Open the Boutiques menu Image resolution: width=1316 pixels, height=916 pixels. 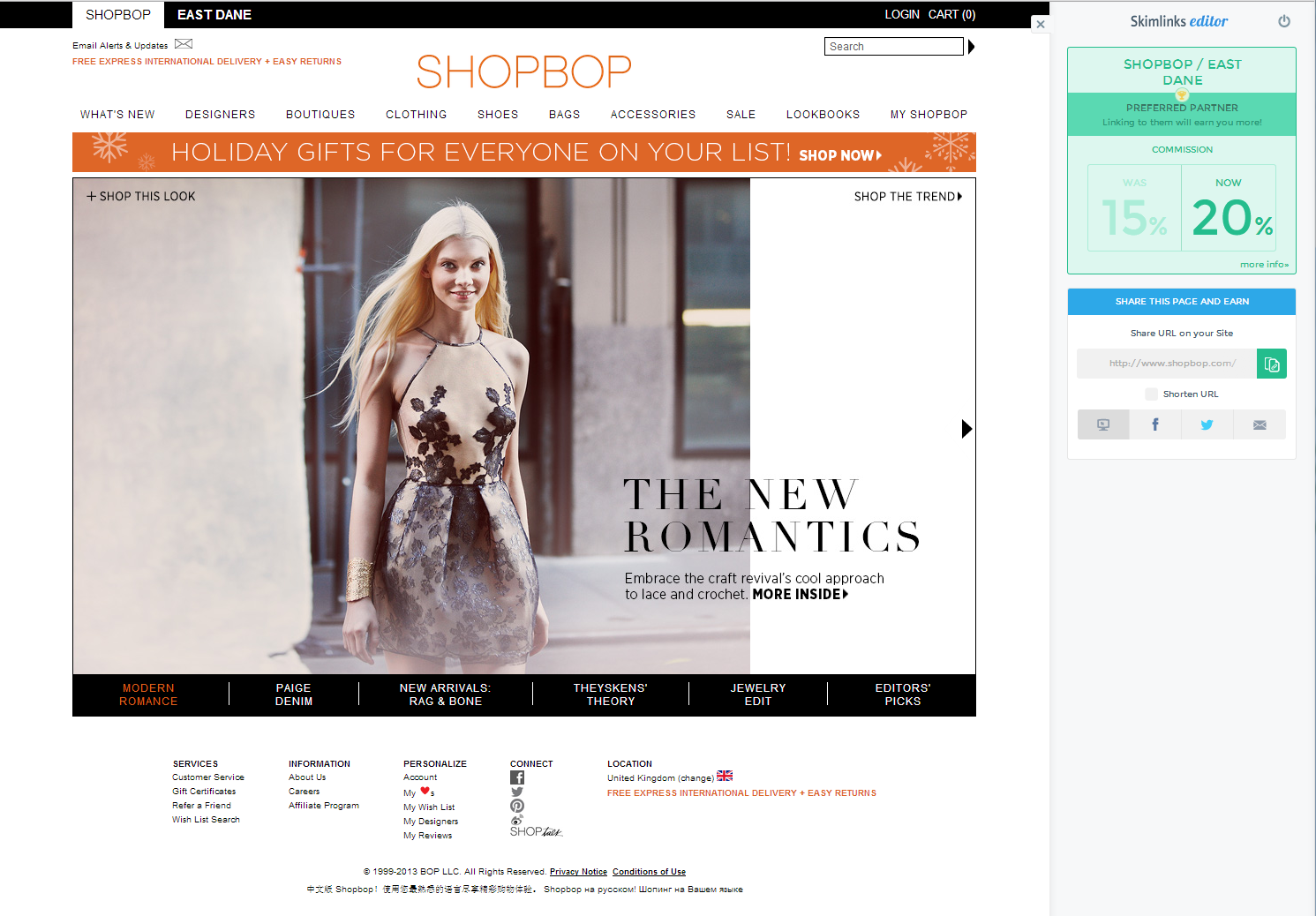320,115
